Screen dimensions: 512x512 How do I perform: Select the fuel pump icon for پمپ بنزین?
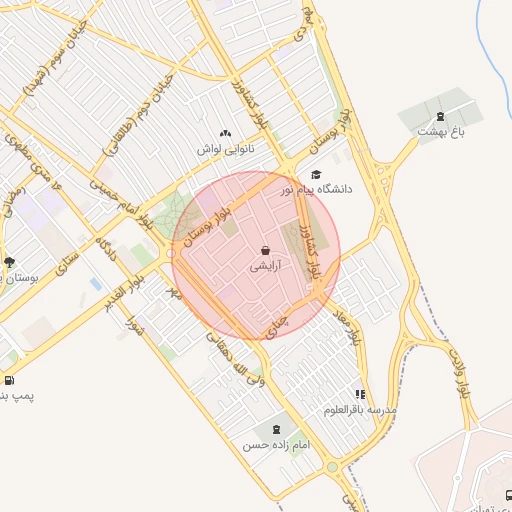pos(9,380)
